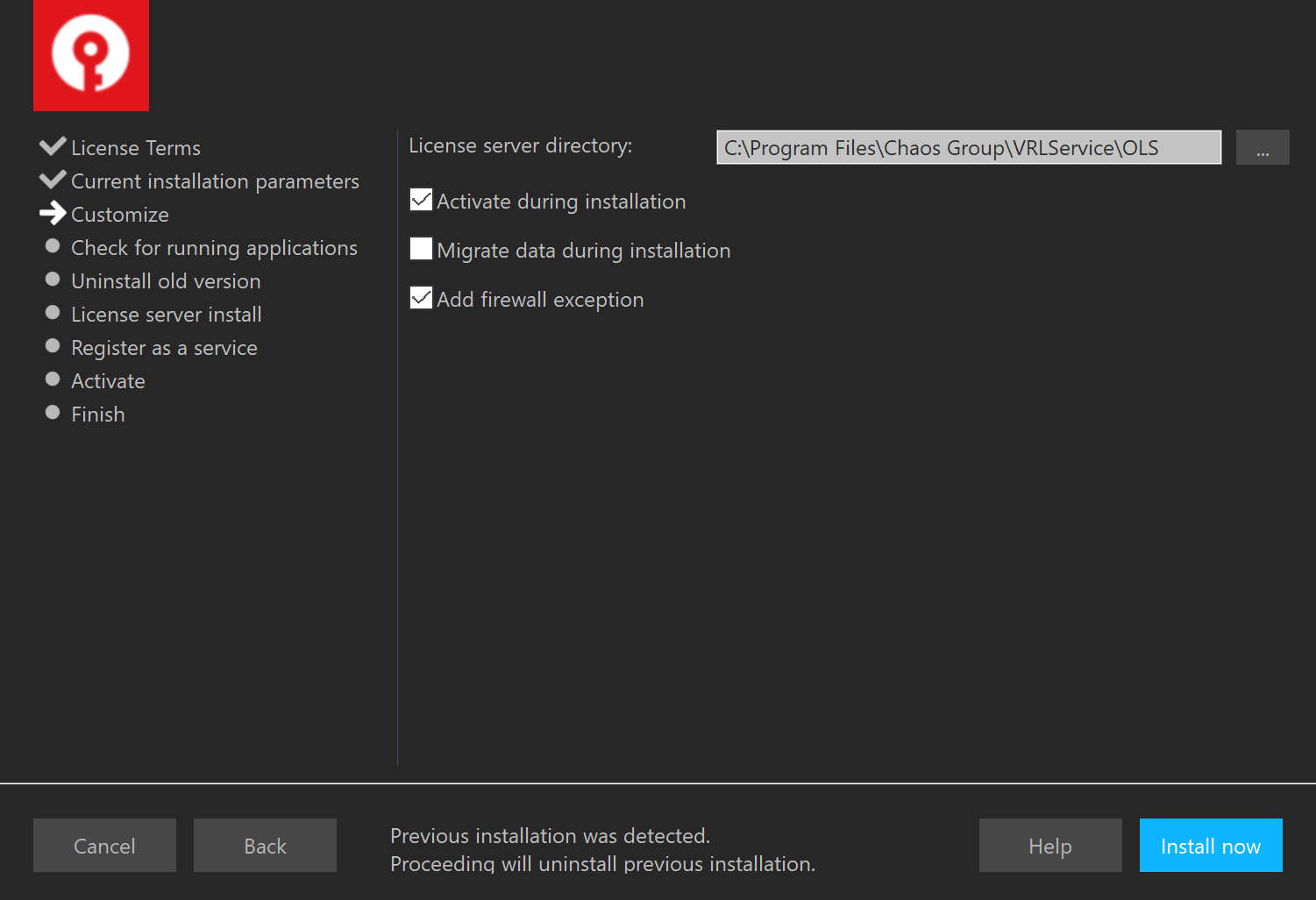This screenshot has height=900, width=1316.
Task: Select the Customize step label
Action: [119, 214]
